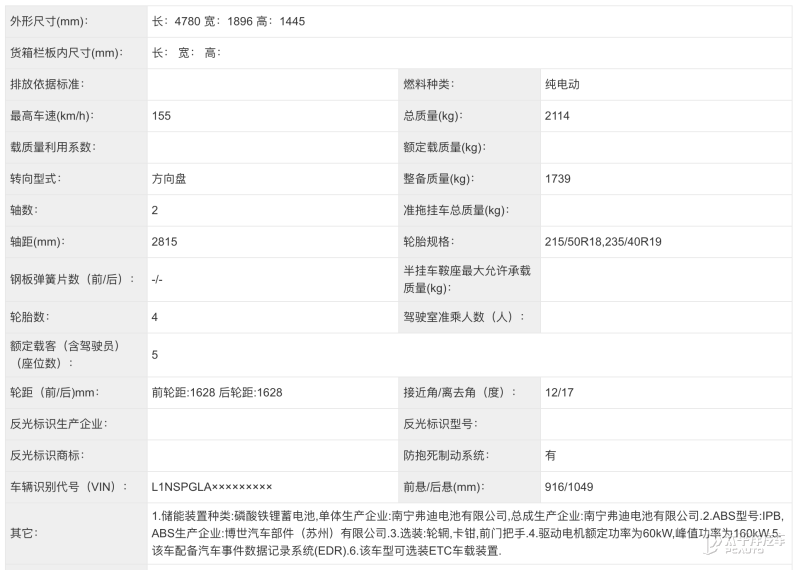800x570 pixels.
Task: Click the 防抱死制动系统 value 有
Action: coord(550,455)
